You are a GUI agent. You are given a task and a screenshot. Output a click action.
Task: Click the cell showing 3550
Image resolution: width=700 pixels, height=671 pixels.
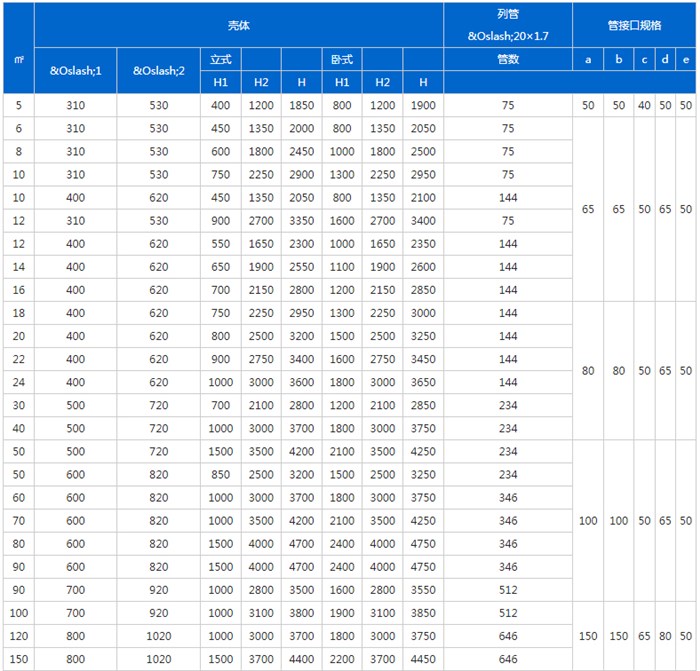[x=423, y=590]
